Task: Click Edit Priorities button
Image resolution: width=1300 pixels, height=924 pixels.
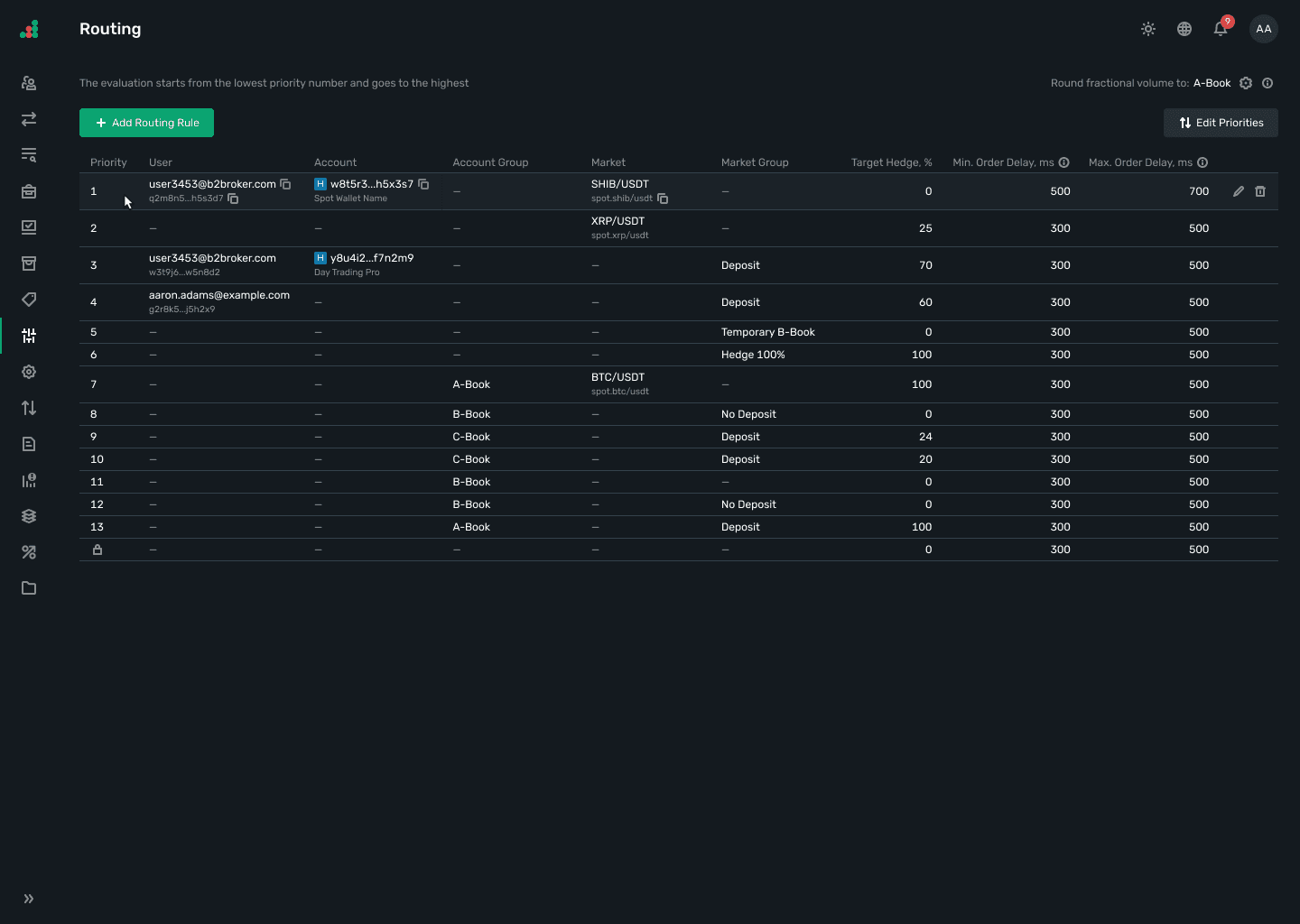Action: [1221, 123]
